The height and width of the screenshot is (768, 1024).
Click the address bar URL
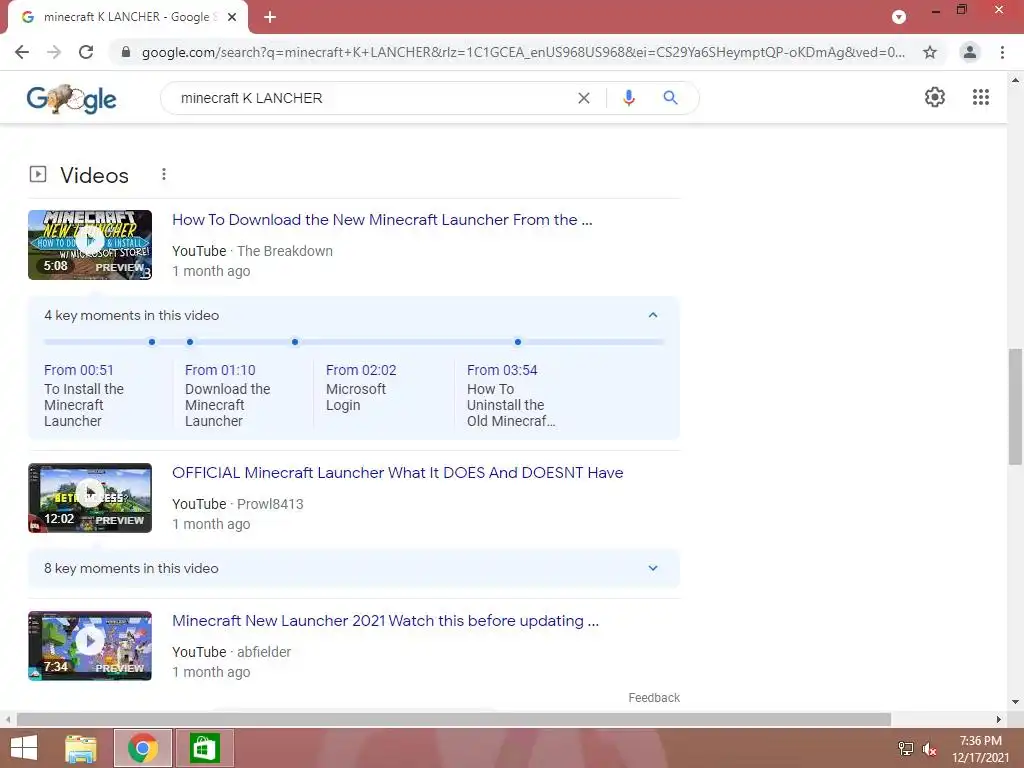click(x=523, y=52)
